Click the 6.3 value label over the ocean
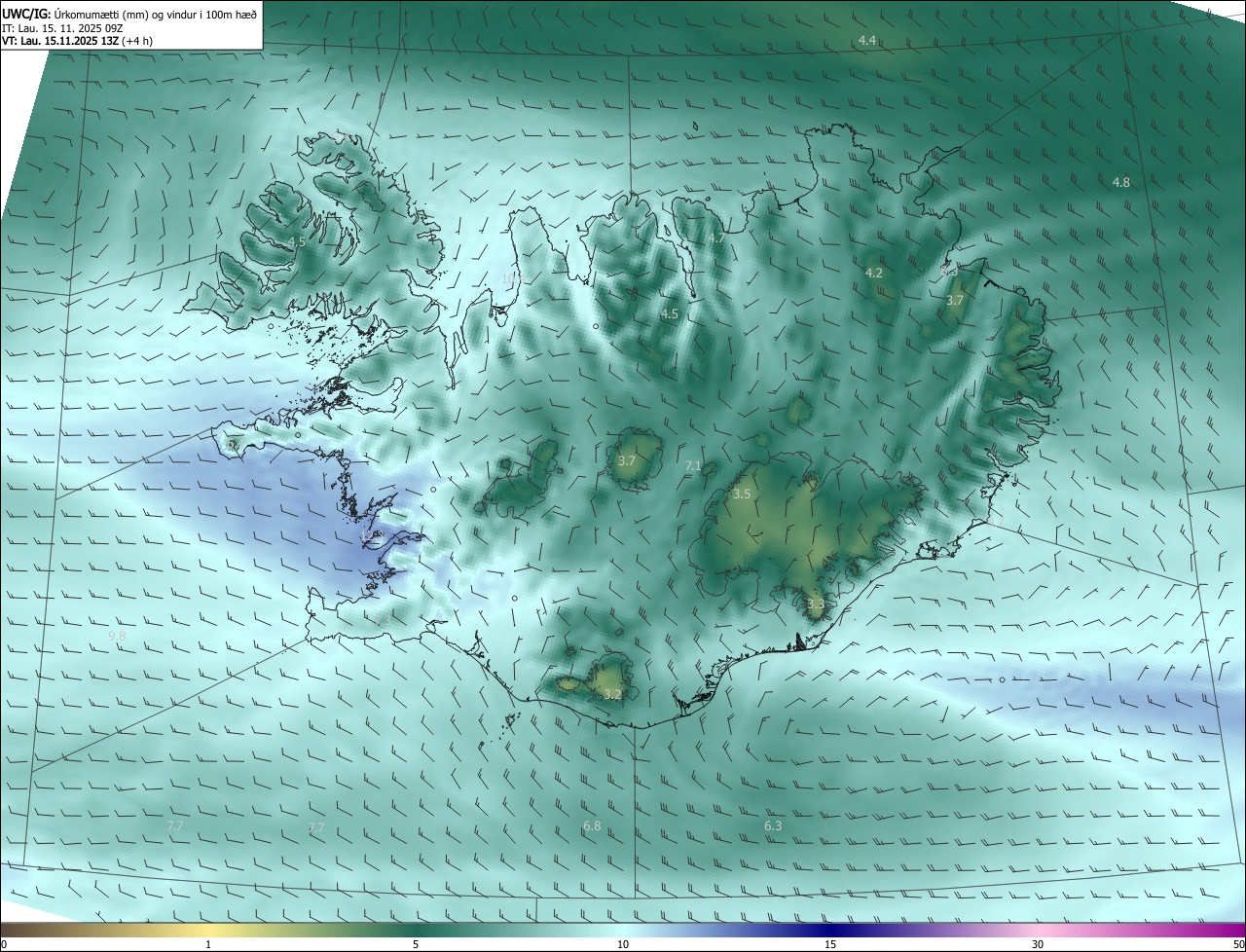This screenshot has height=952, width=1246. coord(773,825)
